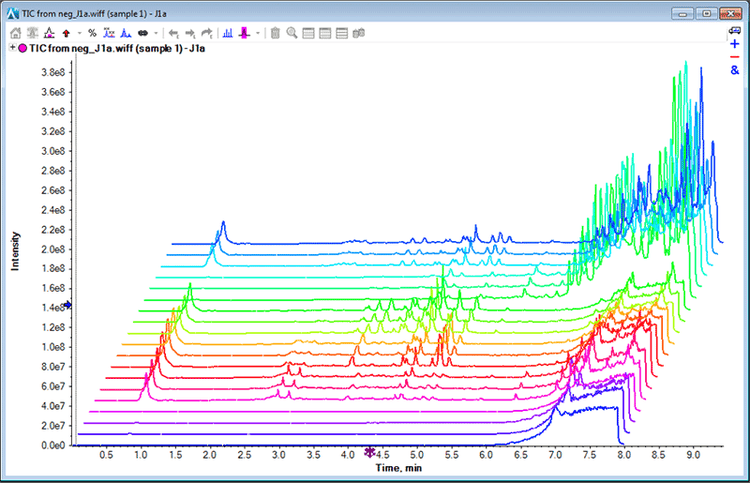Click the link chain icon in toolbar

tap(141, 33)
